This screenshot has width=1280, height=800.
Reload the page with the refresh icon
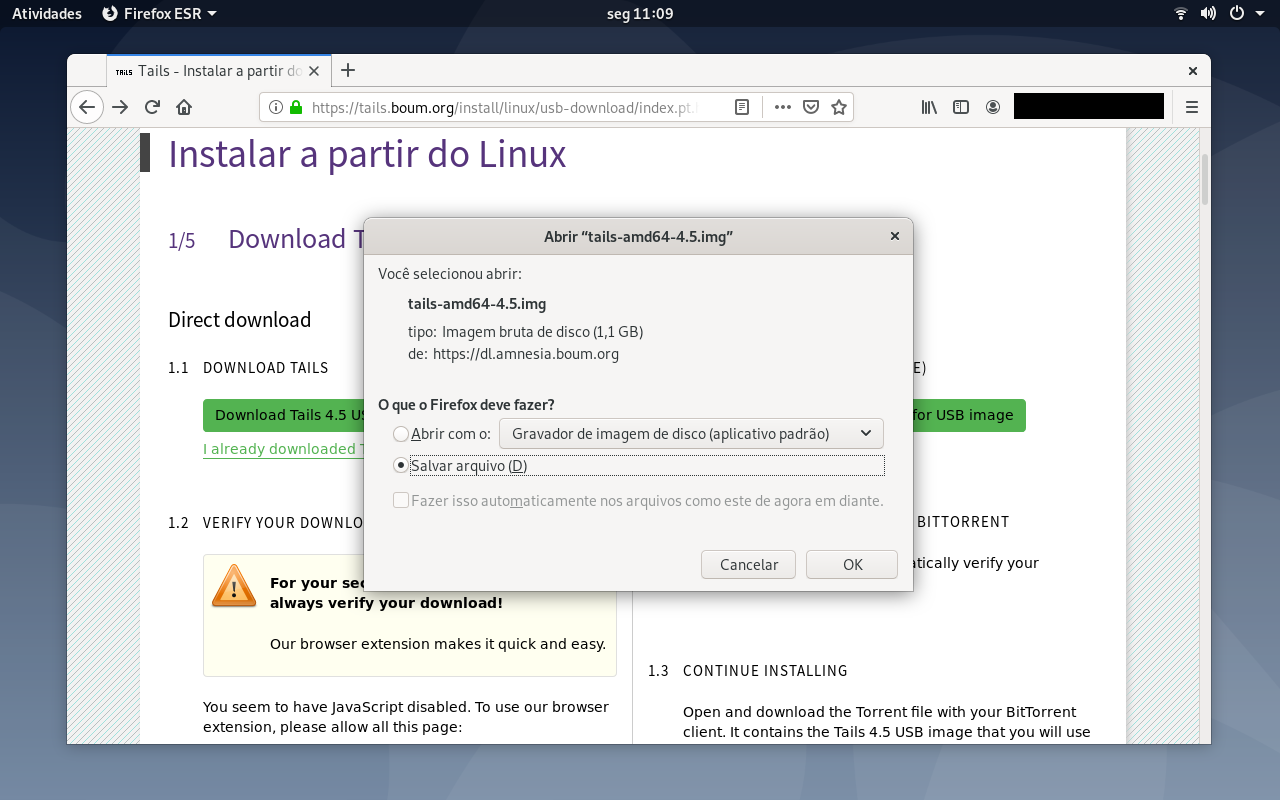click(152, 107)
